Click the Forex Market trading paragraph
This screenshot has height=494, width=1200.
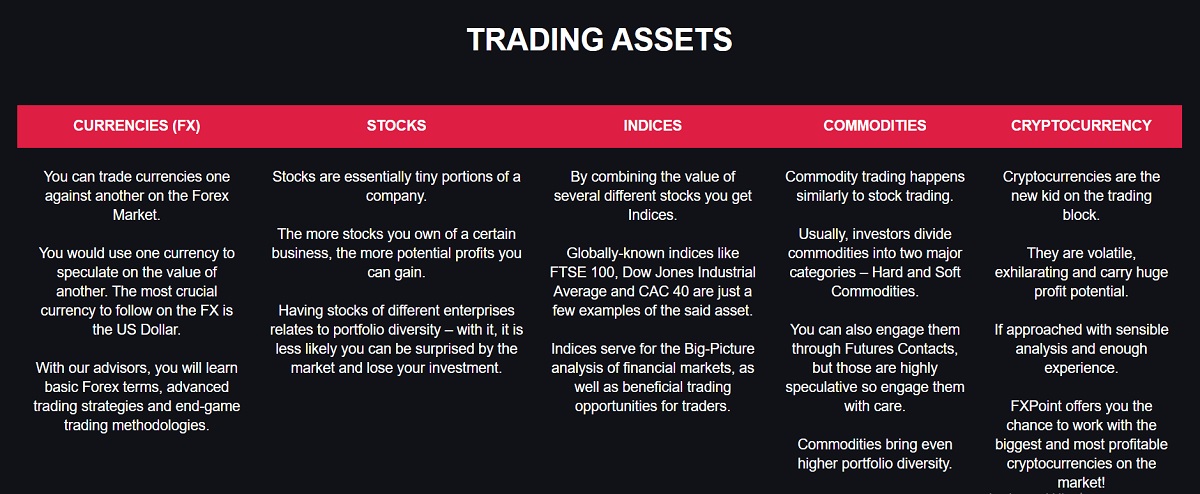coord(137,196)
